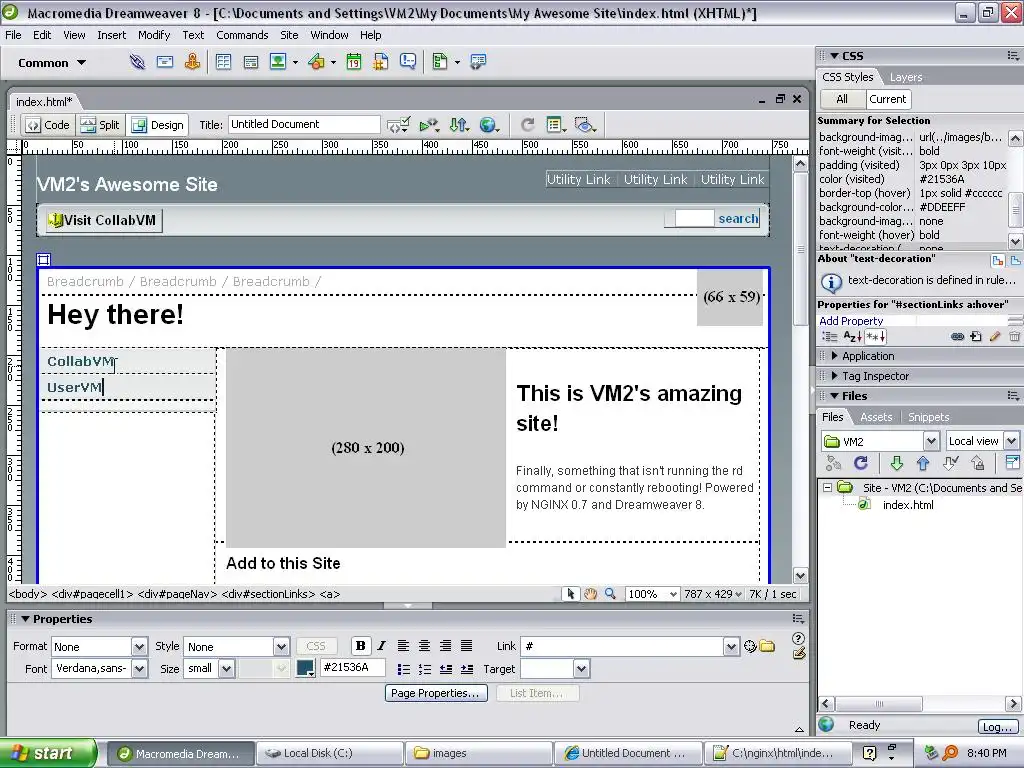This screenshot has width=1024, height=768.
Task: Open the Modify menu
Action: (x=154, y=35)
